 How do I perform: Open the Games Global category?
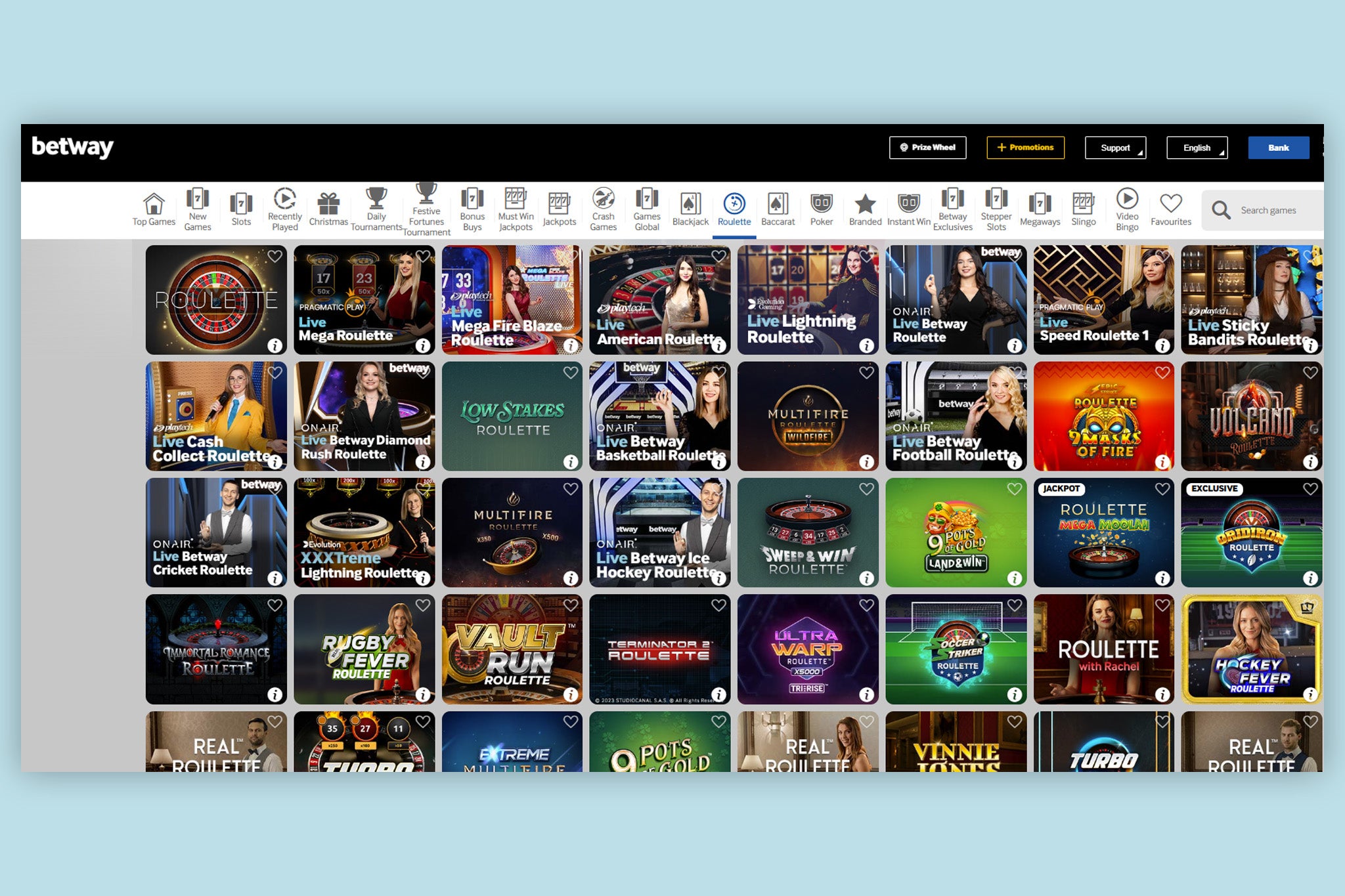647,210
